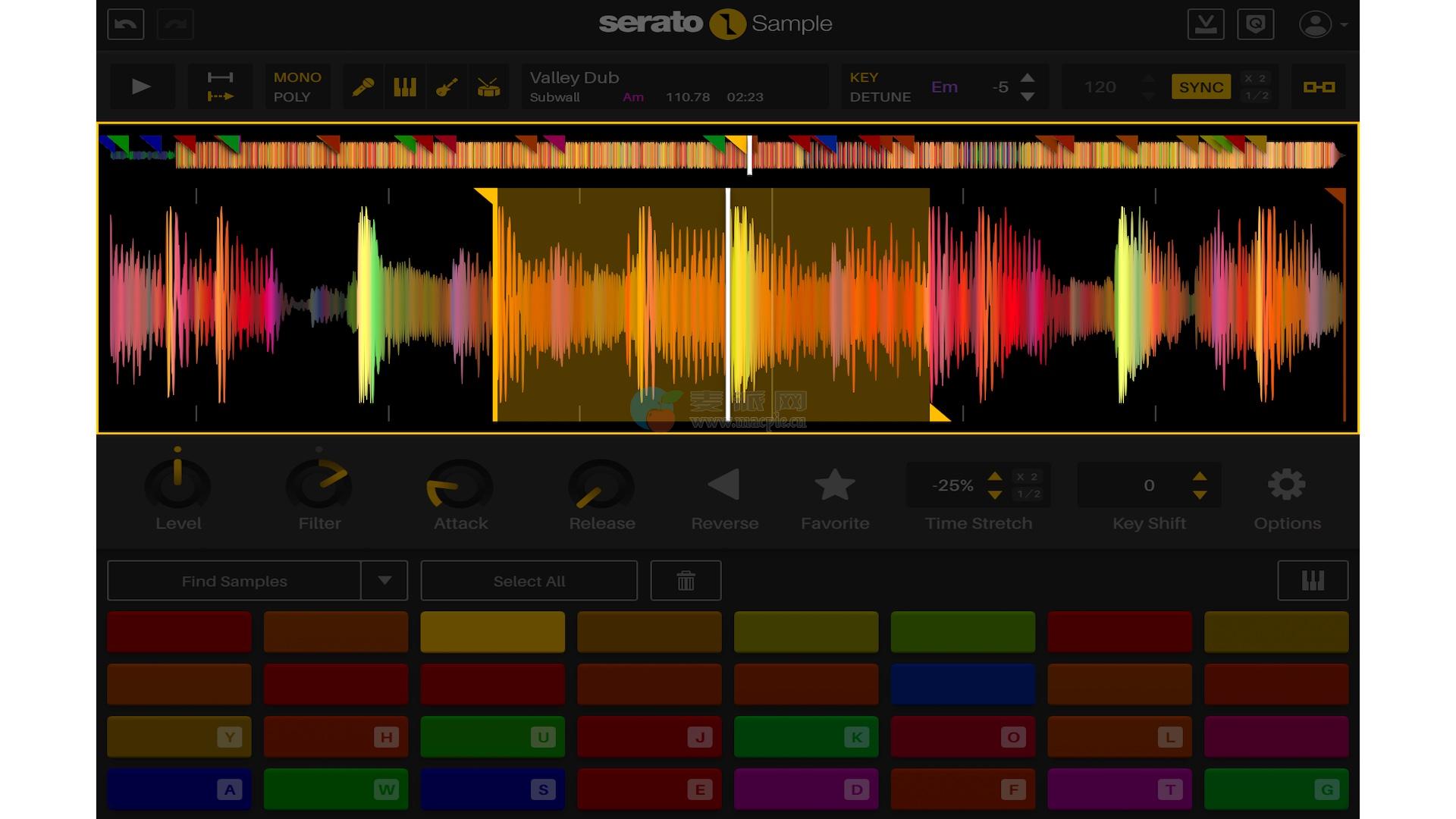The image size is (1456, 819).
Task: Select the drums stem icon
Action: (489, 87)
